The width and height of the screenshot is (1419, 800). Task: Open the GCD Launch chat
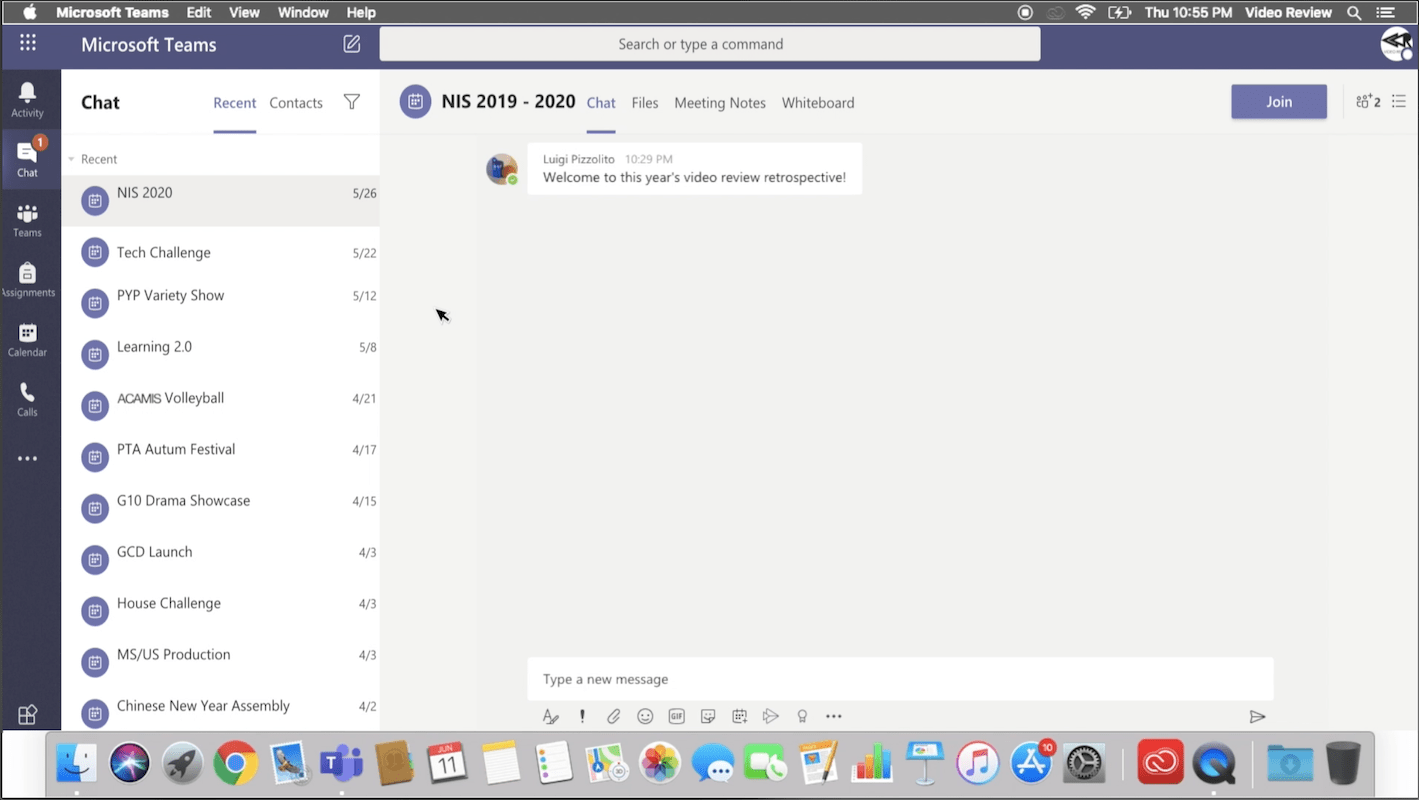coord(221,559)
